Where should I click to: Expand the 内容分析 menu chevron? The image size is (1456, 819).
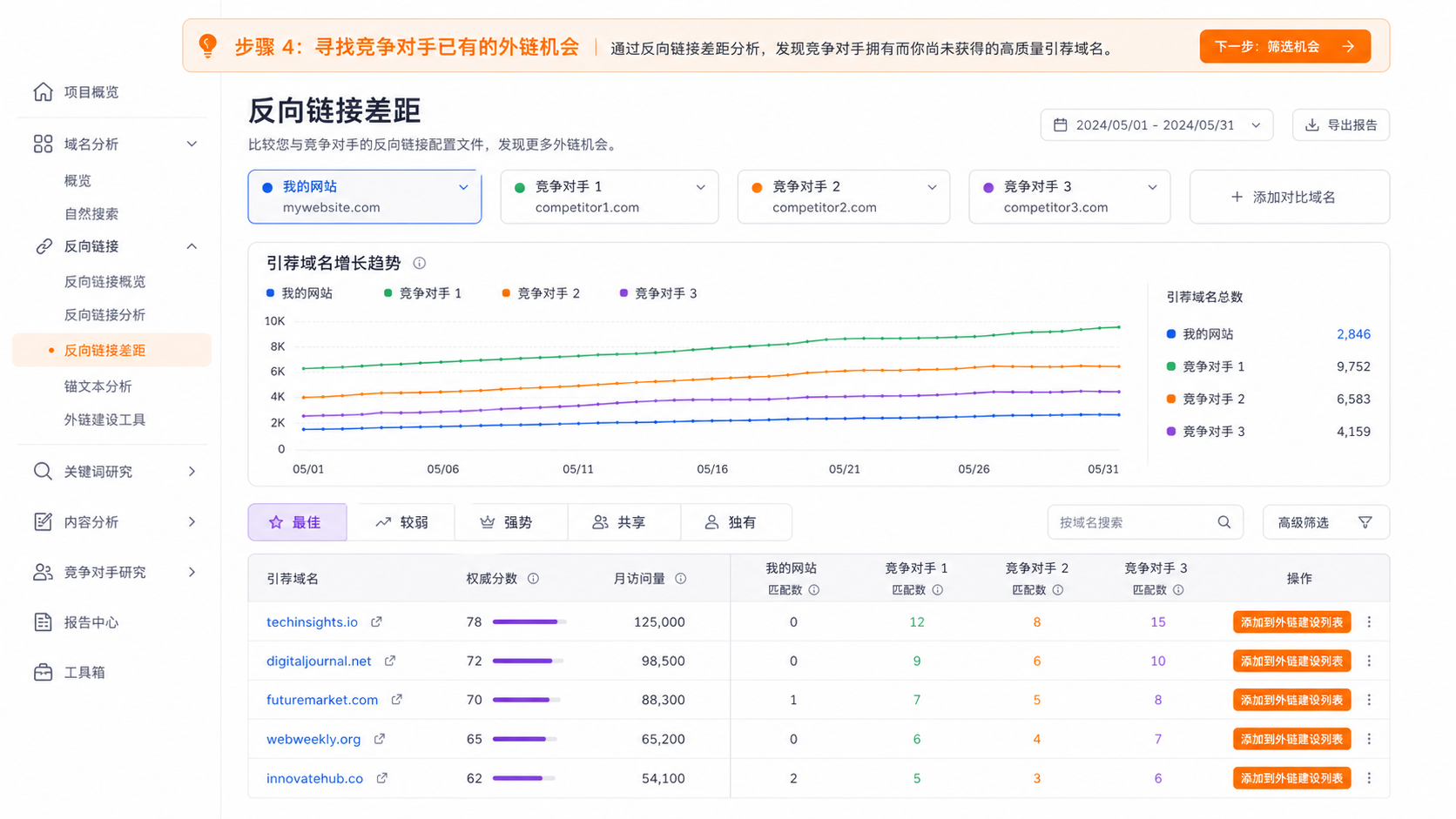pos(192,522)
